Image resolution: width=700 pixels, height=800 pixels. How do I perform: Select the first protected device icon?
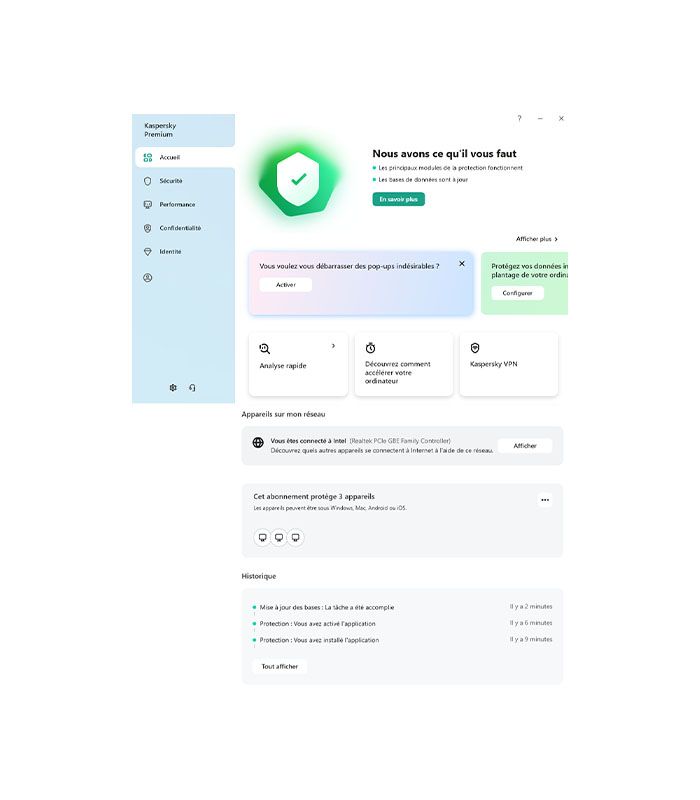pos(262,537)
